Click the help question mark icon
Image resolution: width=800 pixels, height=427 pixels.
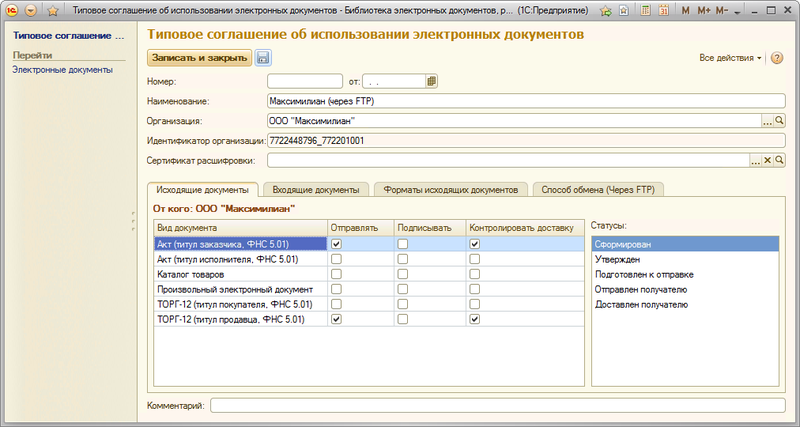click(x=775, y=58)
